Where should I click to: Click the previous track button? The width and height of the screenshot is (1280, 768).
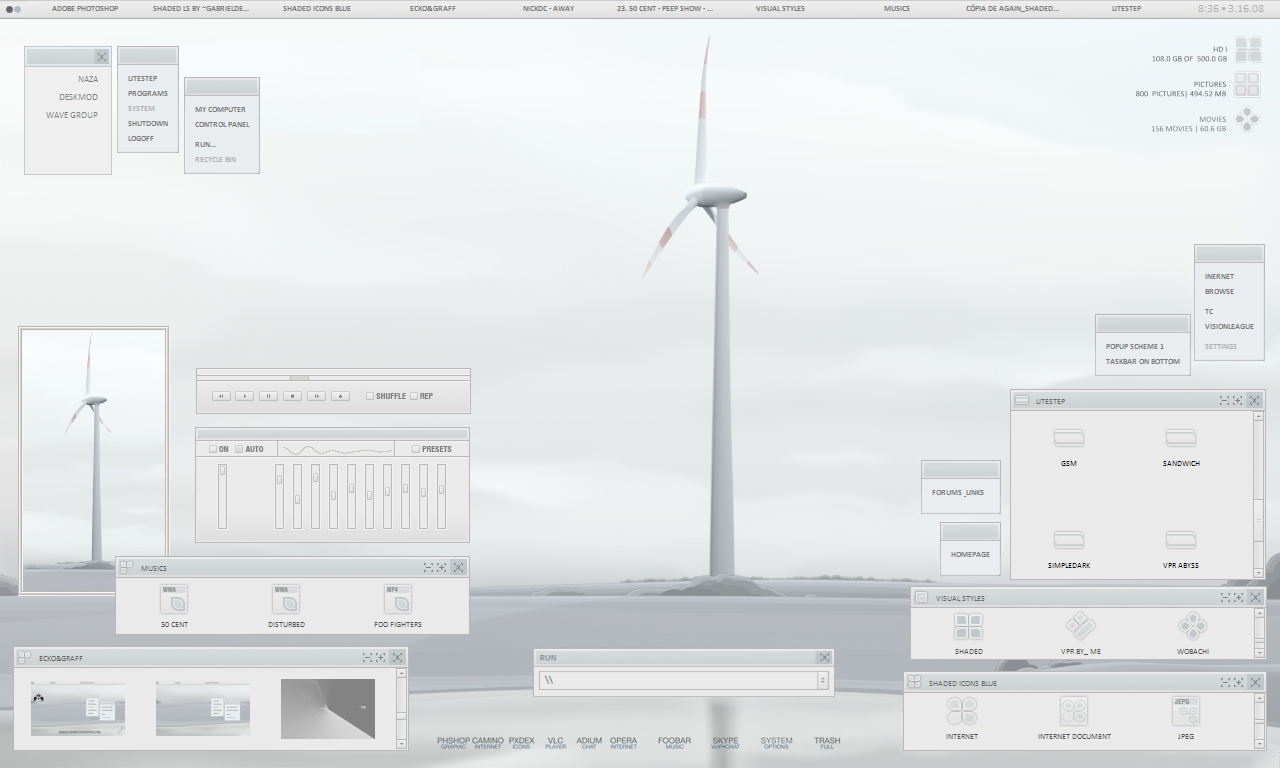point(221,396)
